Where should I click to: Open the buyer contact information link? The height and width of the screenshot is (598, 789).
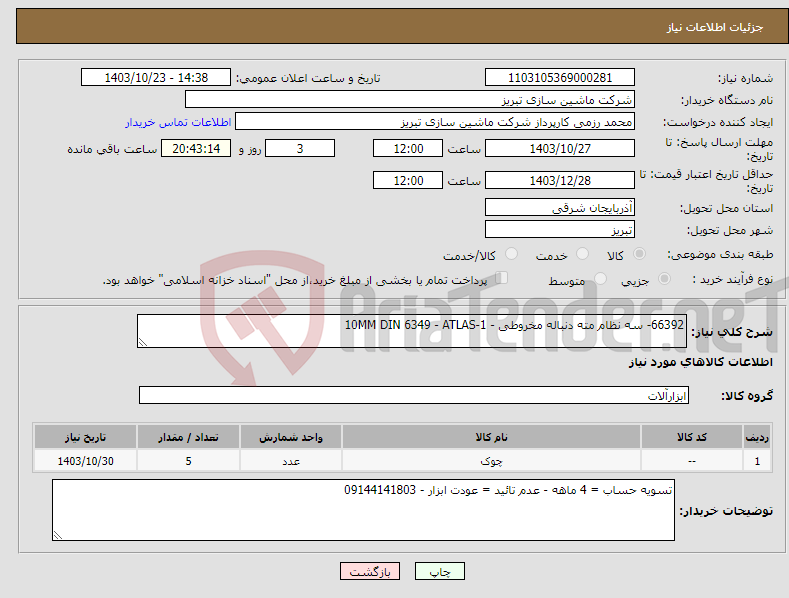tap(178, 122)
